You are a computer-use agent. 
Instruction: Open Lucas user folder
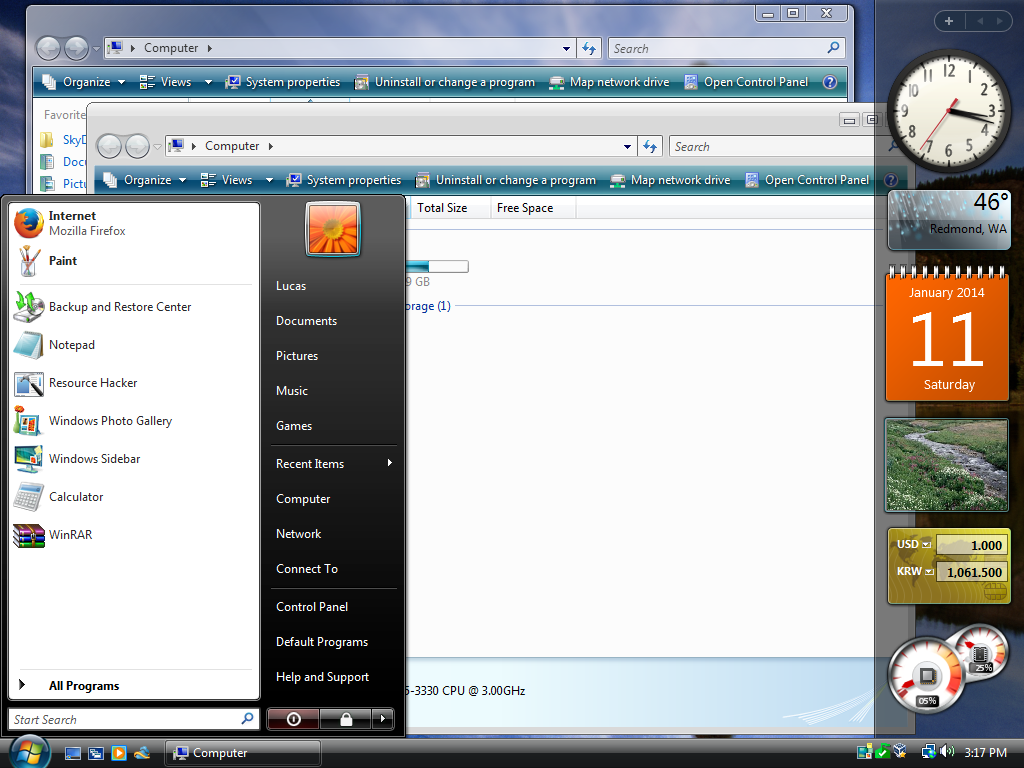(334, 286)
